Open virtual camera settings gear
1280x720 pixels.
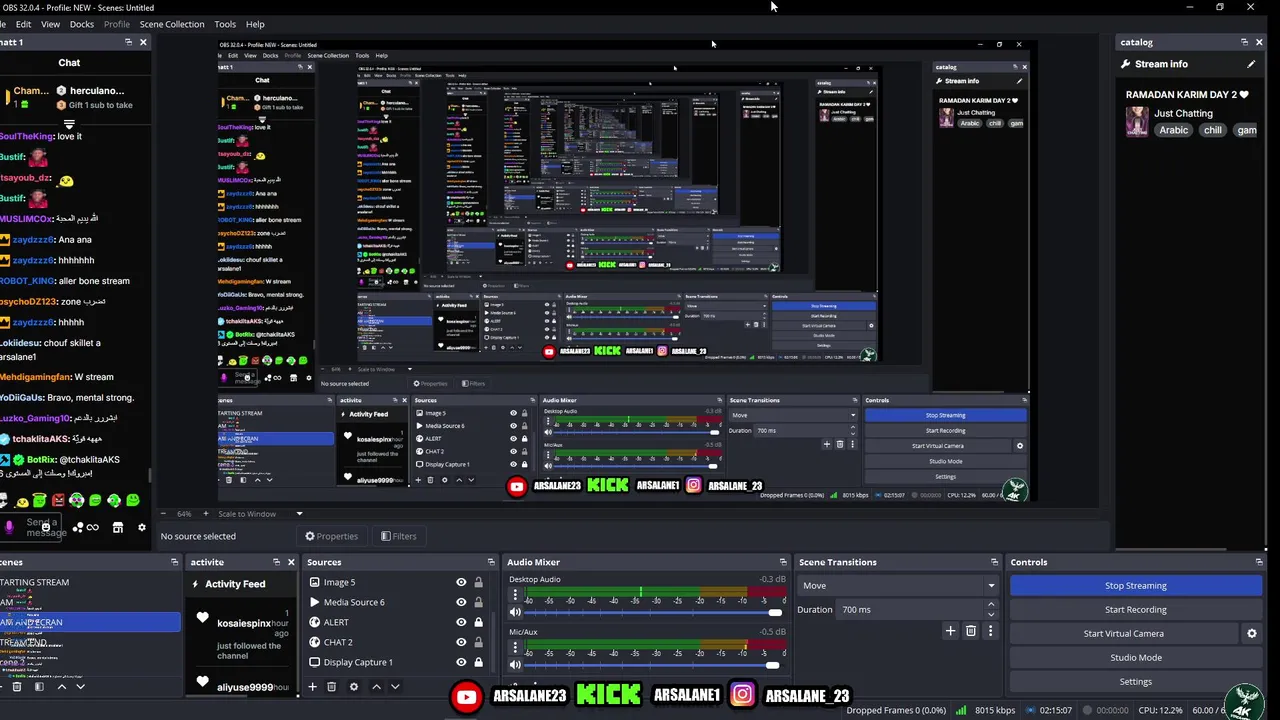pos(1251,633)
